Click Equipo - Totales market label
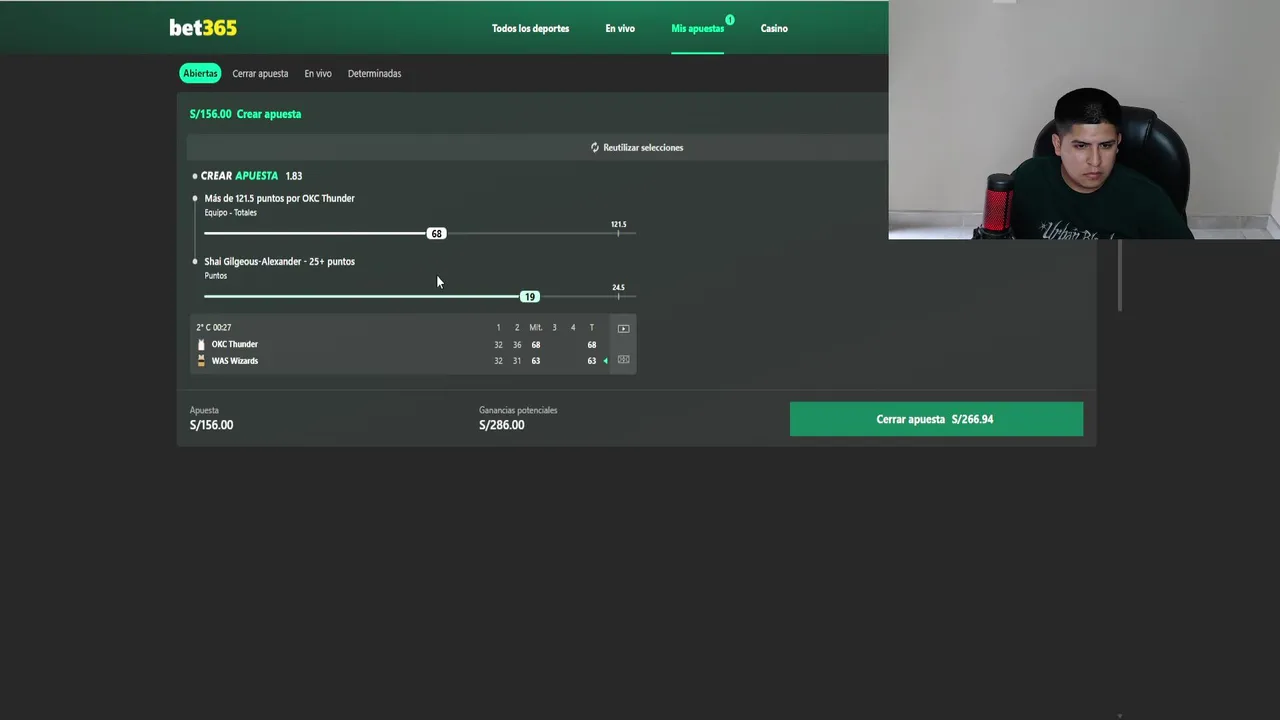The image size is (1280, 720). pos(230,213)
